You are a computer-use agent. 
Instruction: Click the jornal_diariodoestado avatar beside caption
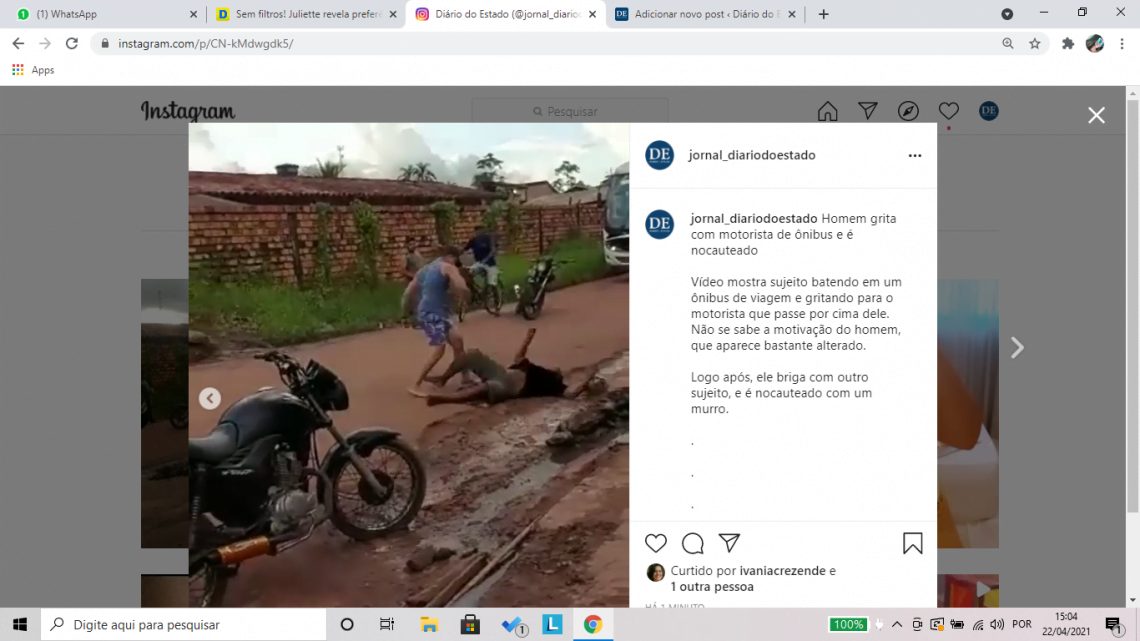pos(659,224)
